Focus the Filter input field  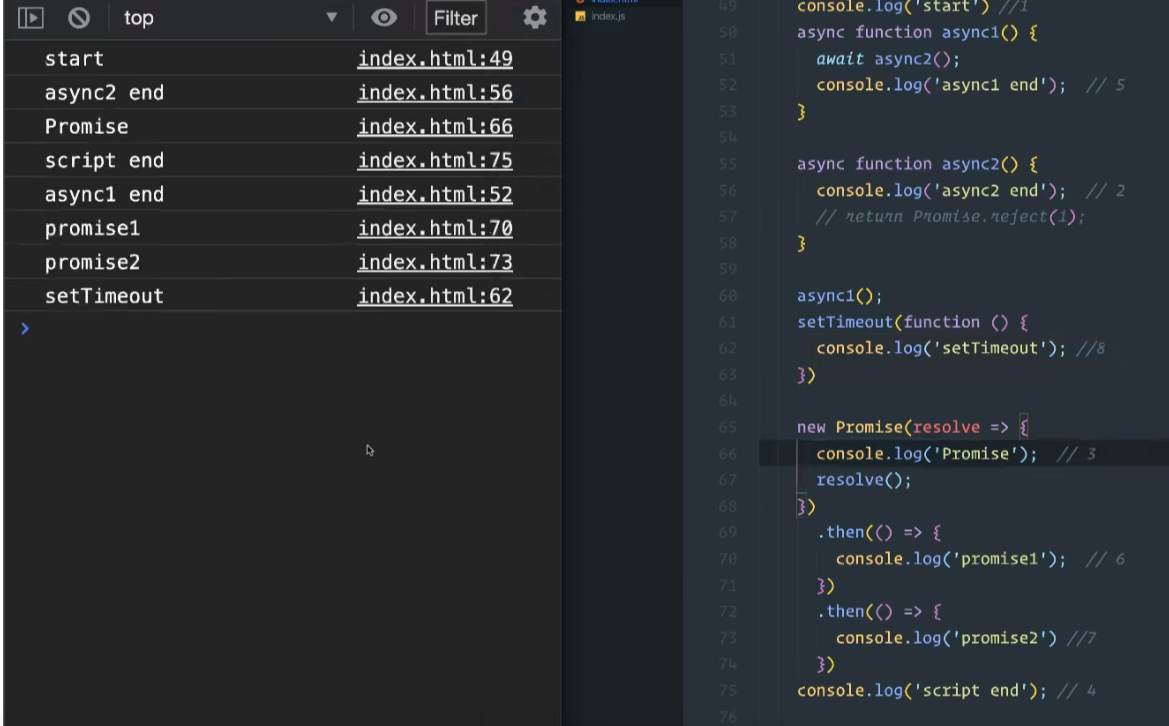tap(456, 18)
